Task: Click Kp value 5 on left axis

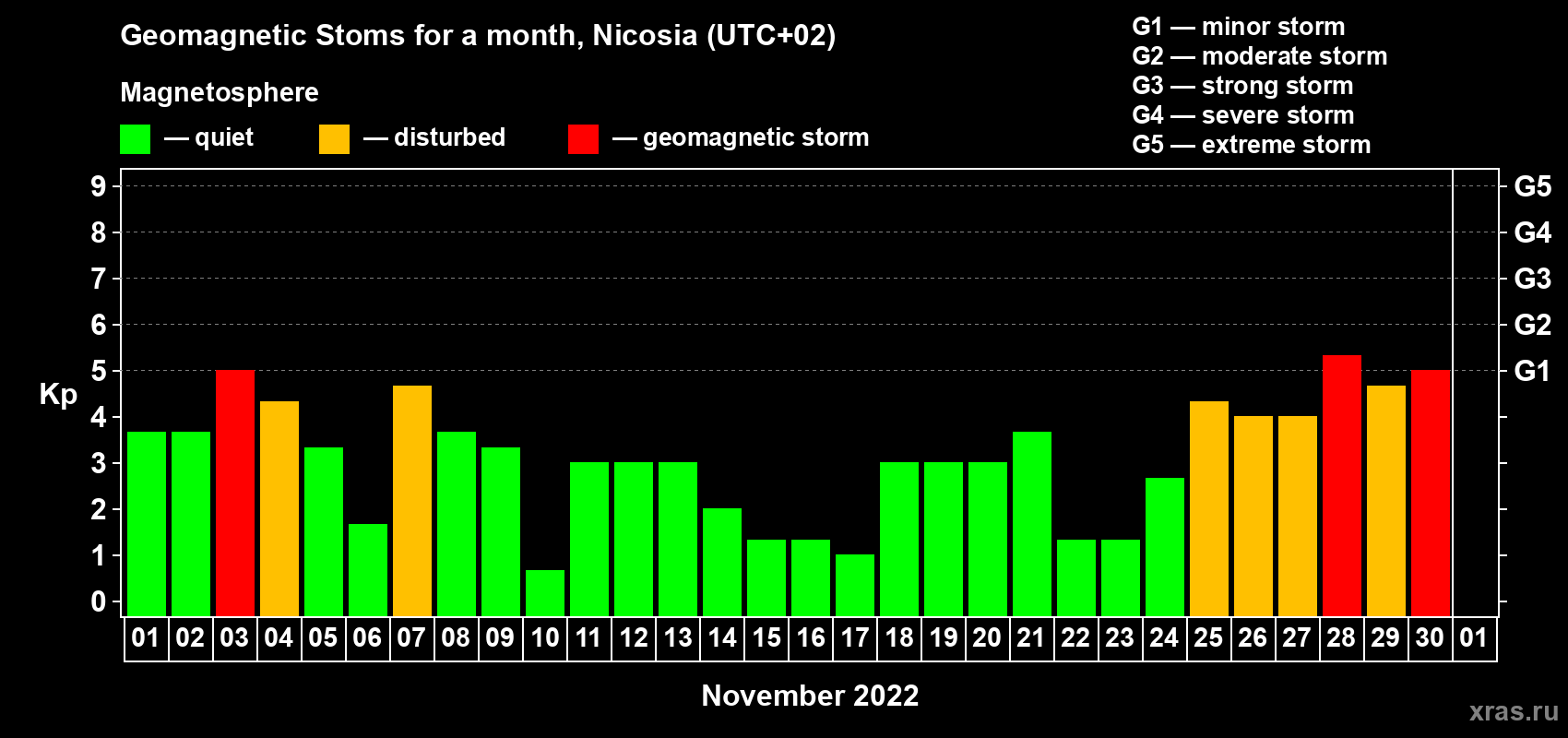Action: click(x=99, y=371)
